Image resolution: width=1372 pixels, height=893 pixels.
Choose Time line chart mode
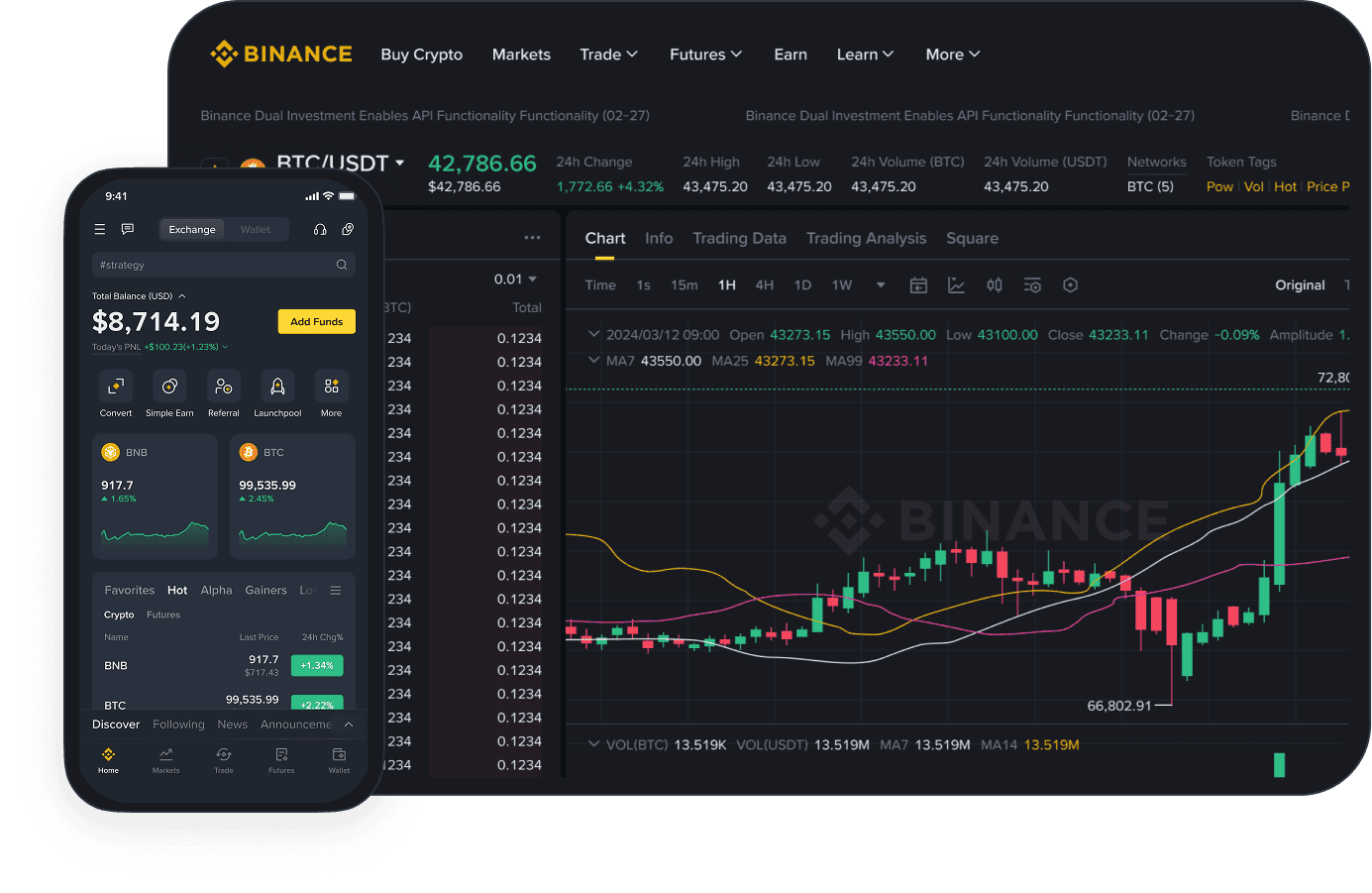click(600, 285)
